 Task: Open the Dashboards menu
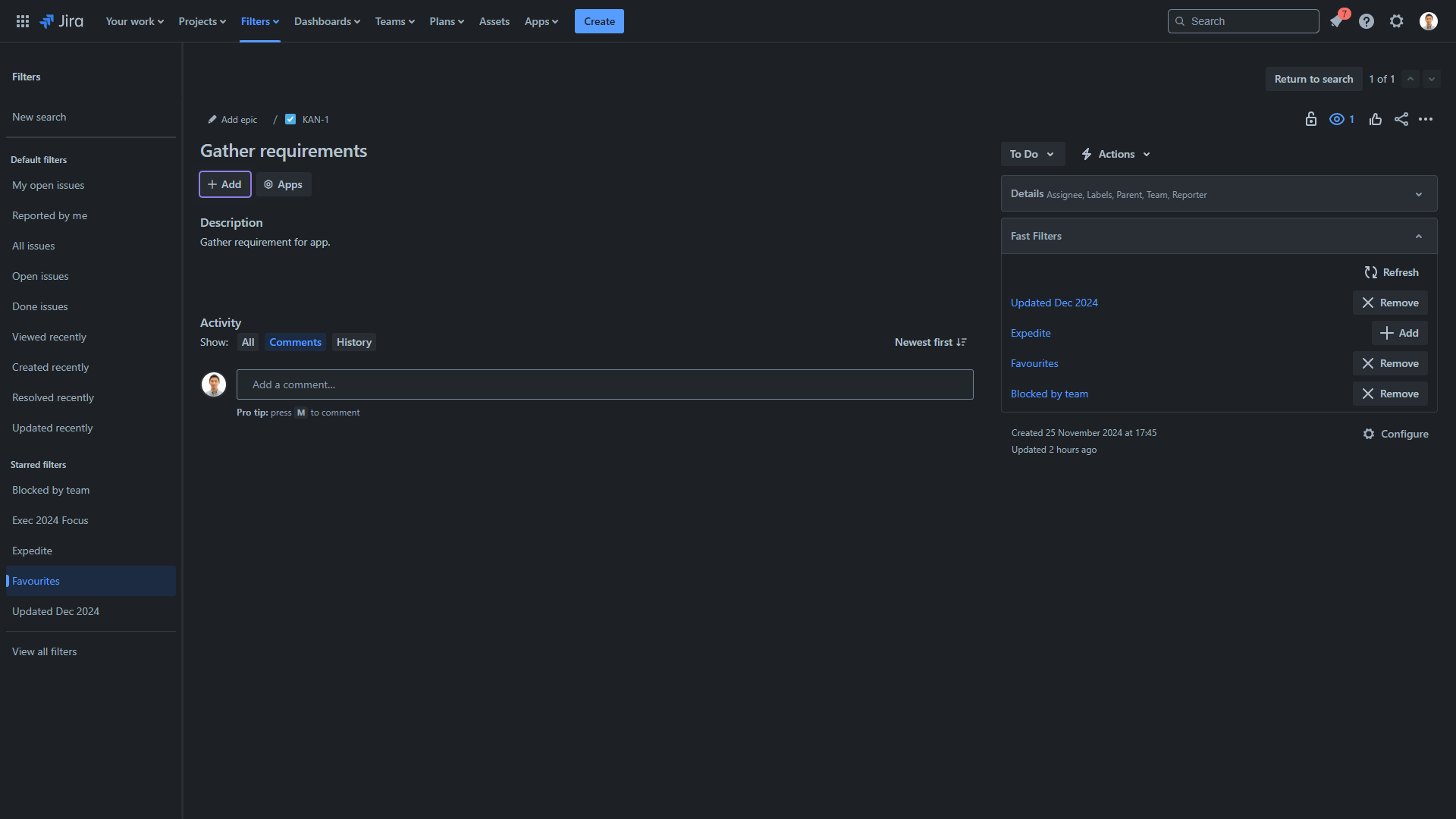[x=327, y=21]
